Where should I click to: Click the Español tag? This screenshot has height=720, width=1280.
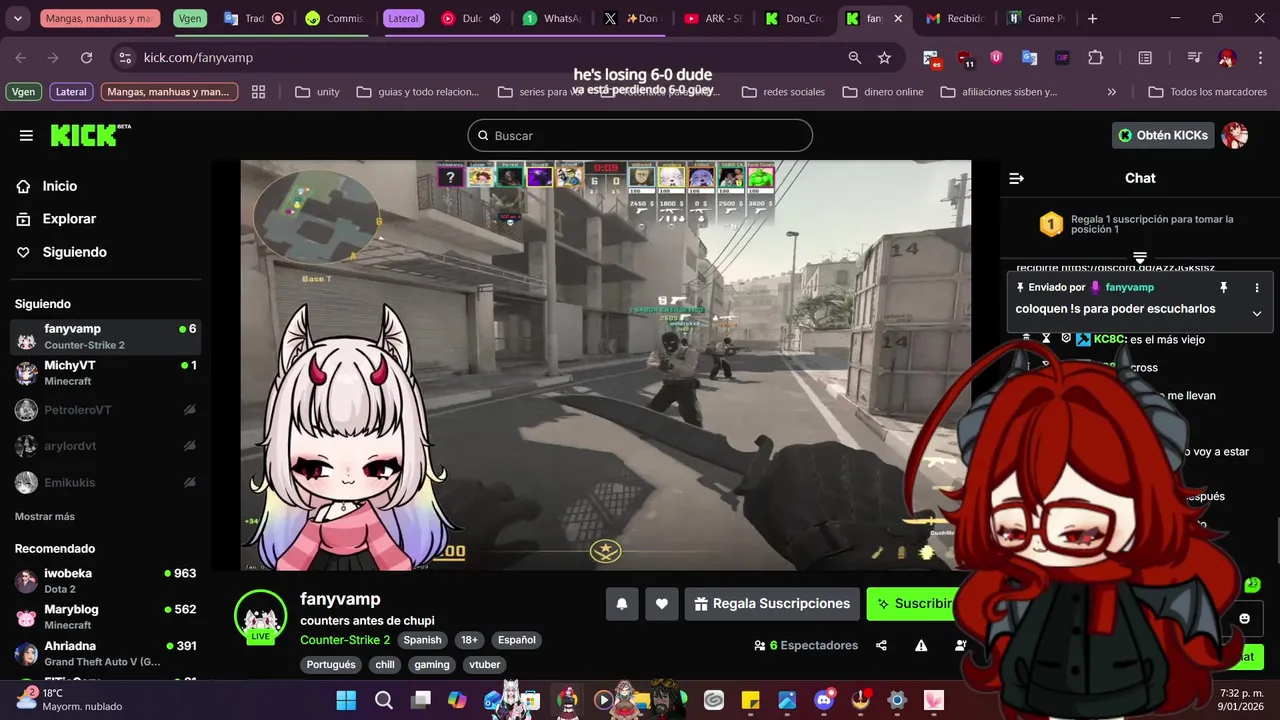(x=517, y=640)
